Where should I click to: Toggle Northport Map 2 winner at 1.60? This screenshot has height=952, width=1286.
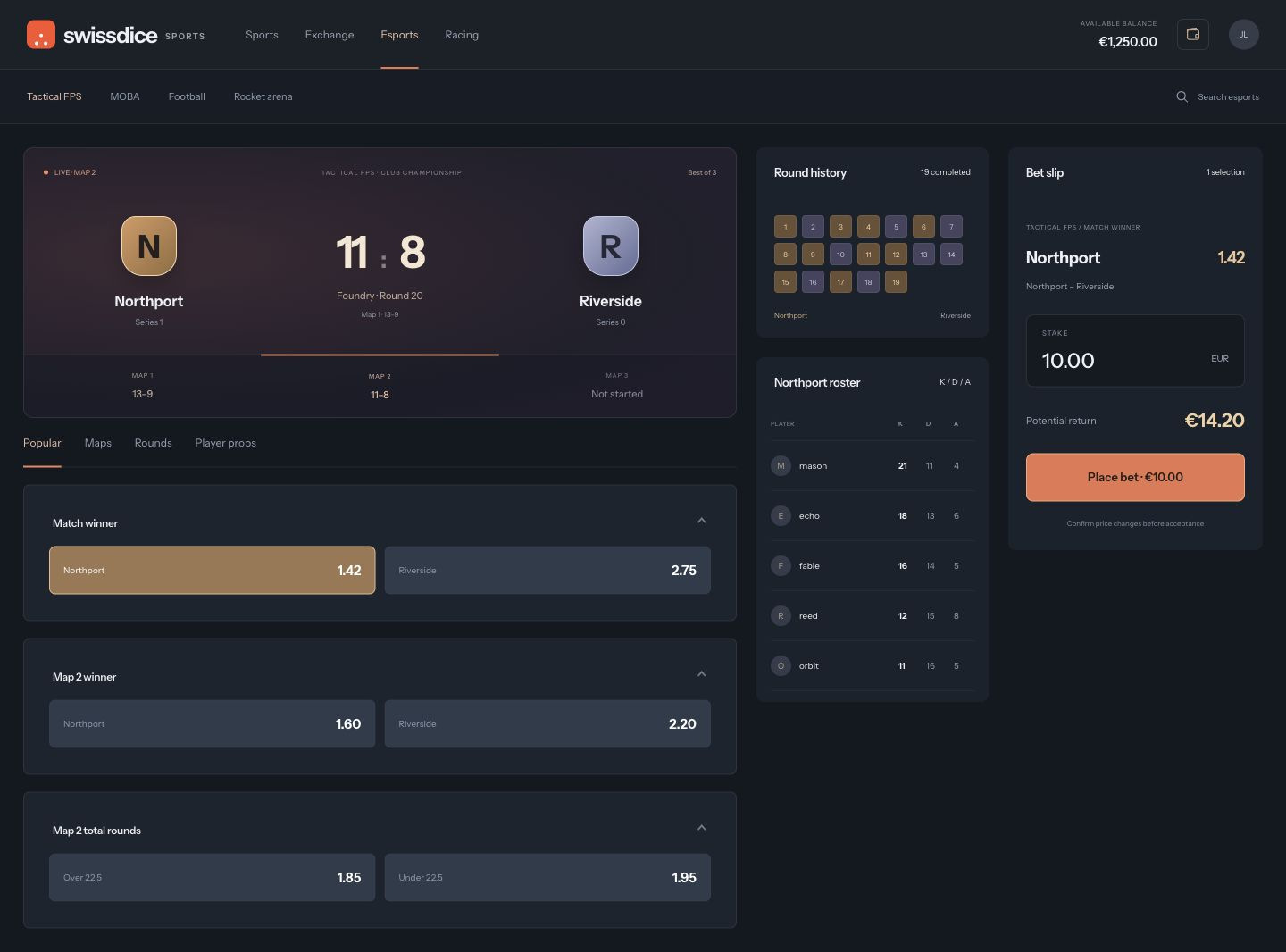[213, 723]
